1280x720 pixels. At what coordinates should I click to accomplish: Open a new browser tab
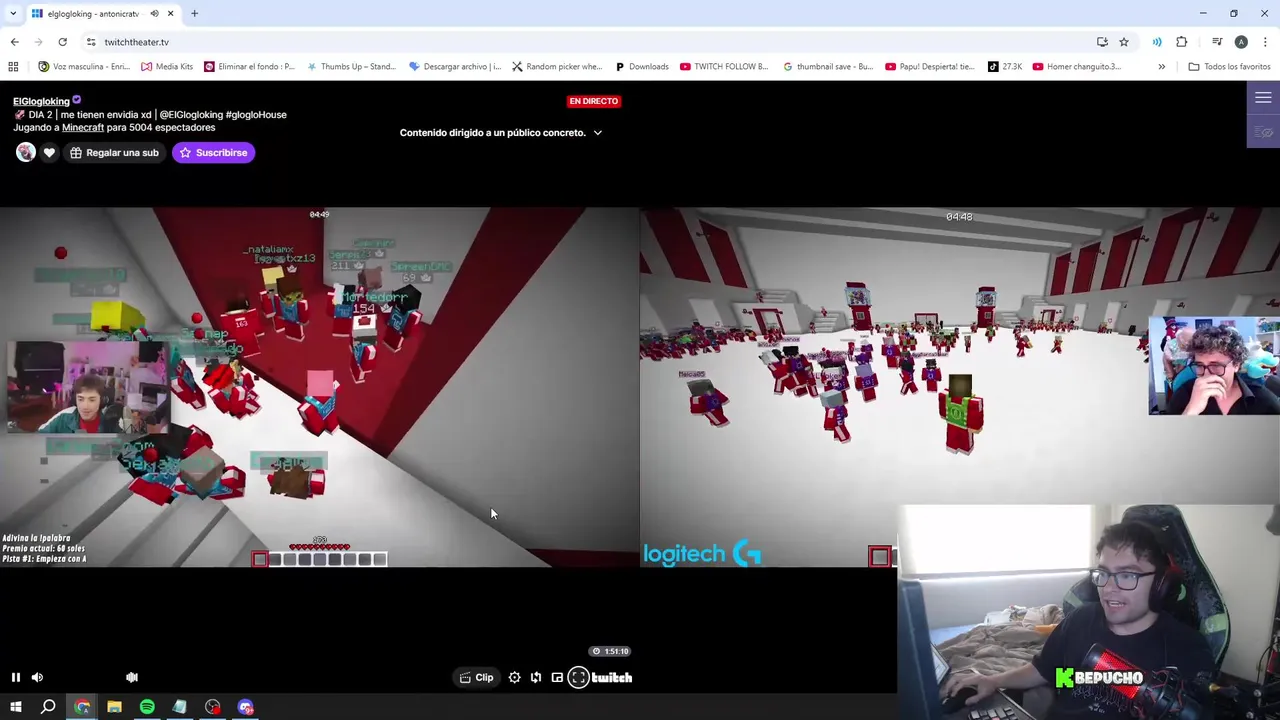(x=194, y=14)
